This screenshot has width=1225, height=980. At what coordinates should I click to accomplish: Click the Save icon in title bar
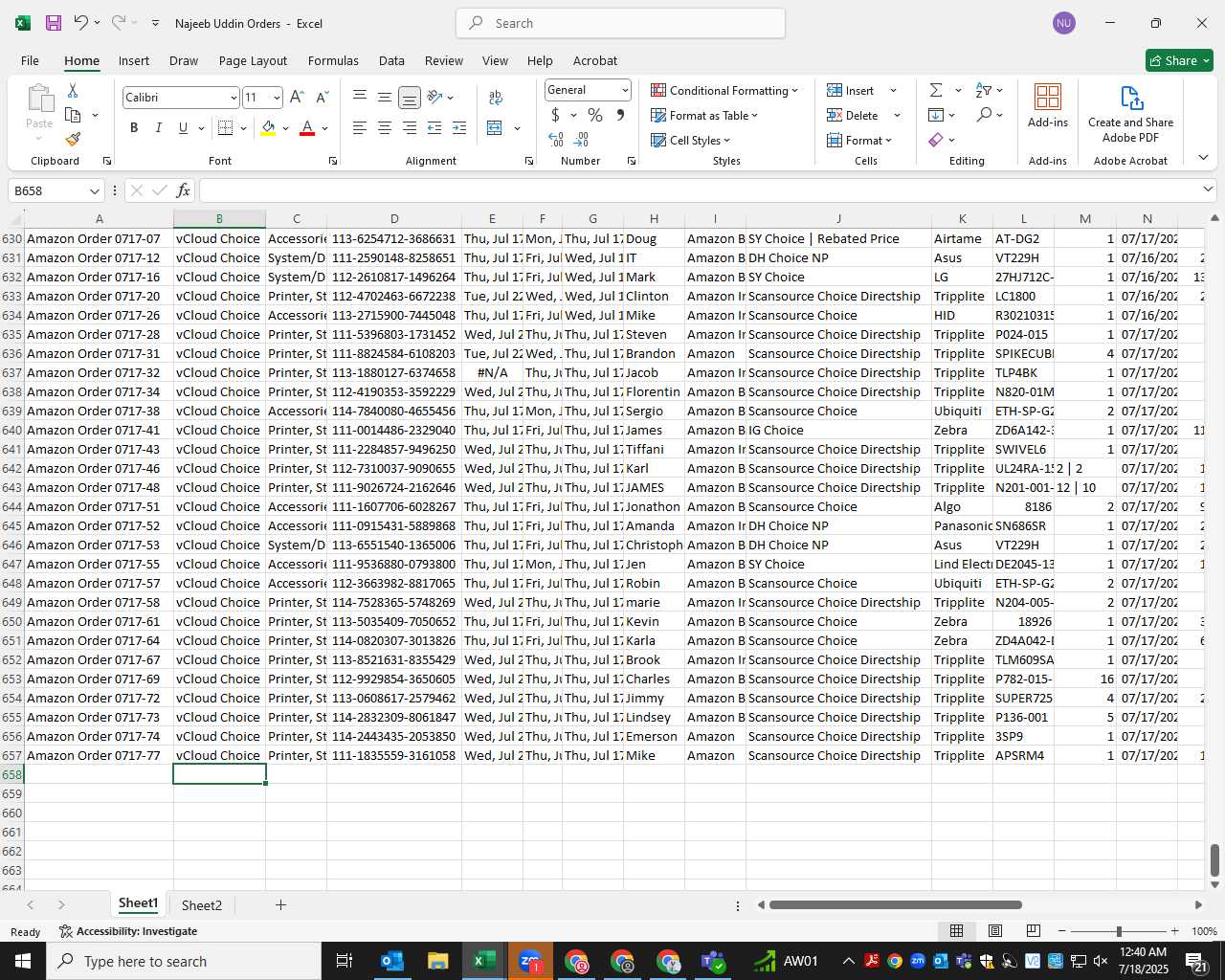pos(54,23)
